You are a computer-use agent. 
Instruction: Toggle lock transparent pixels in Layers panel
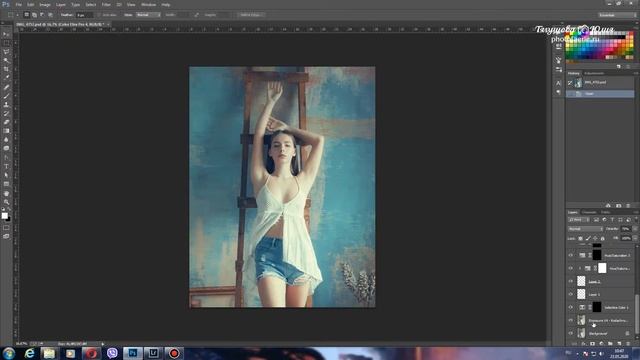coord(580,238)
